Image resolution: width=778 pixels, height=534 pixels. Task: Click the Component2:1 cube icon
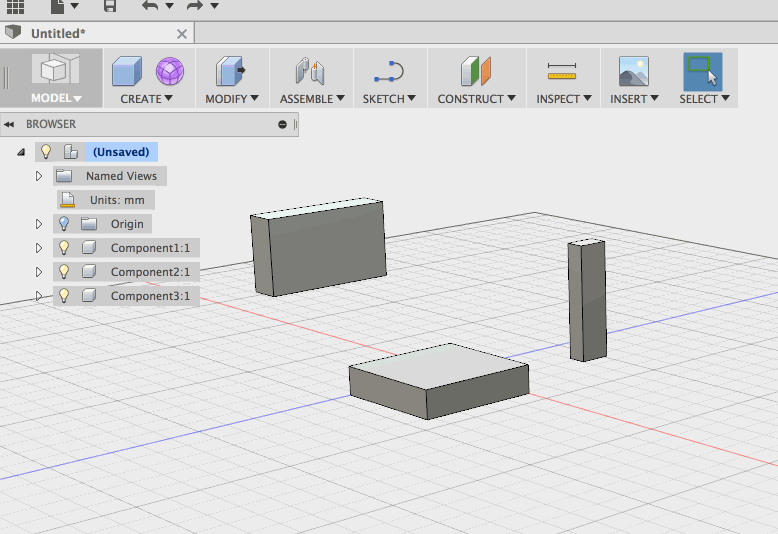coord(89,271)
